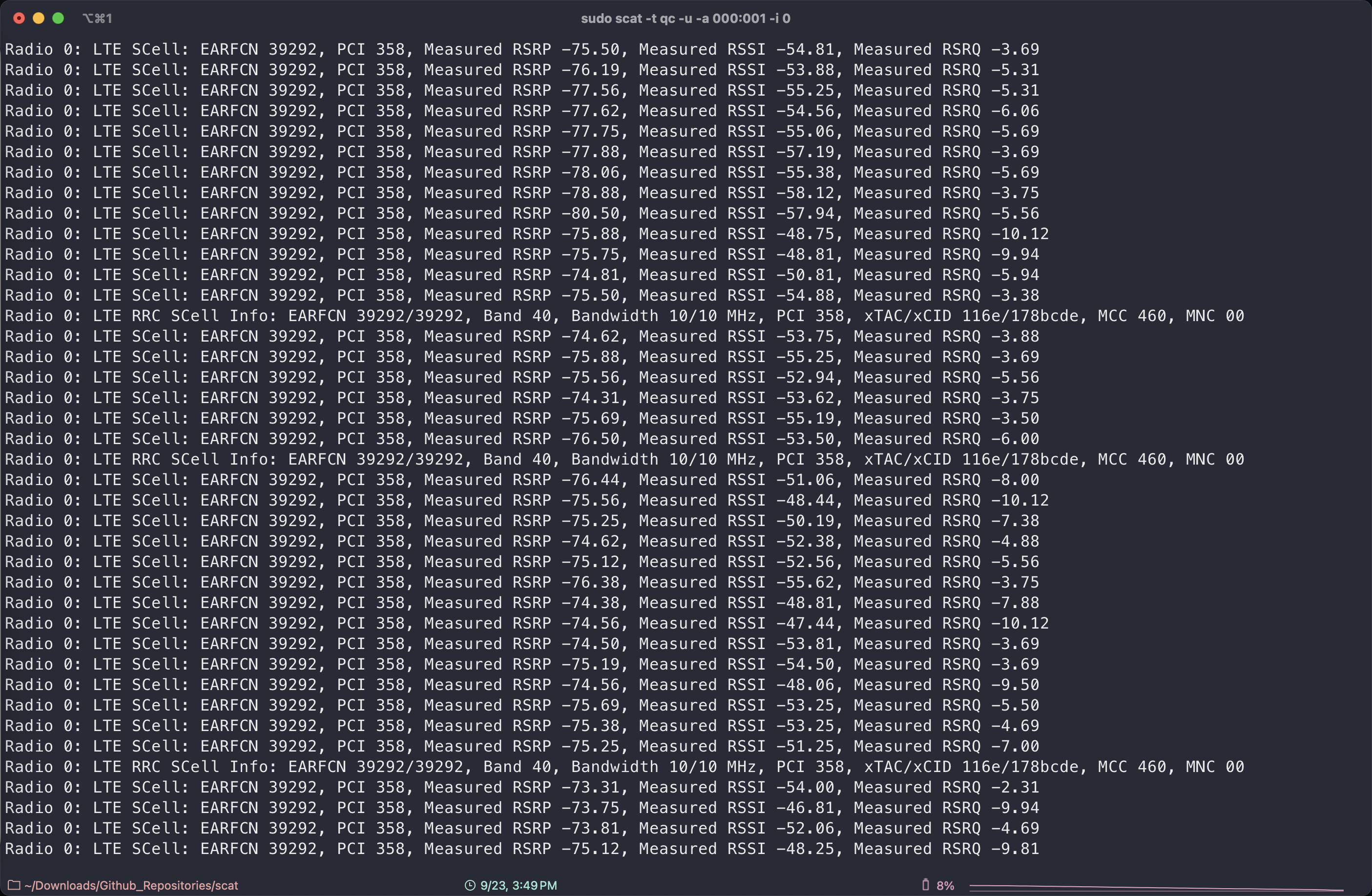Viewport: 1372px width, 896px height.
Task: Pick the RSRQ value -9.50
Action: [x=1015, y=685]
